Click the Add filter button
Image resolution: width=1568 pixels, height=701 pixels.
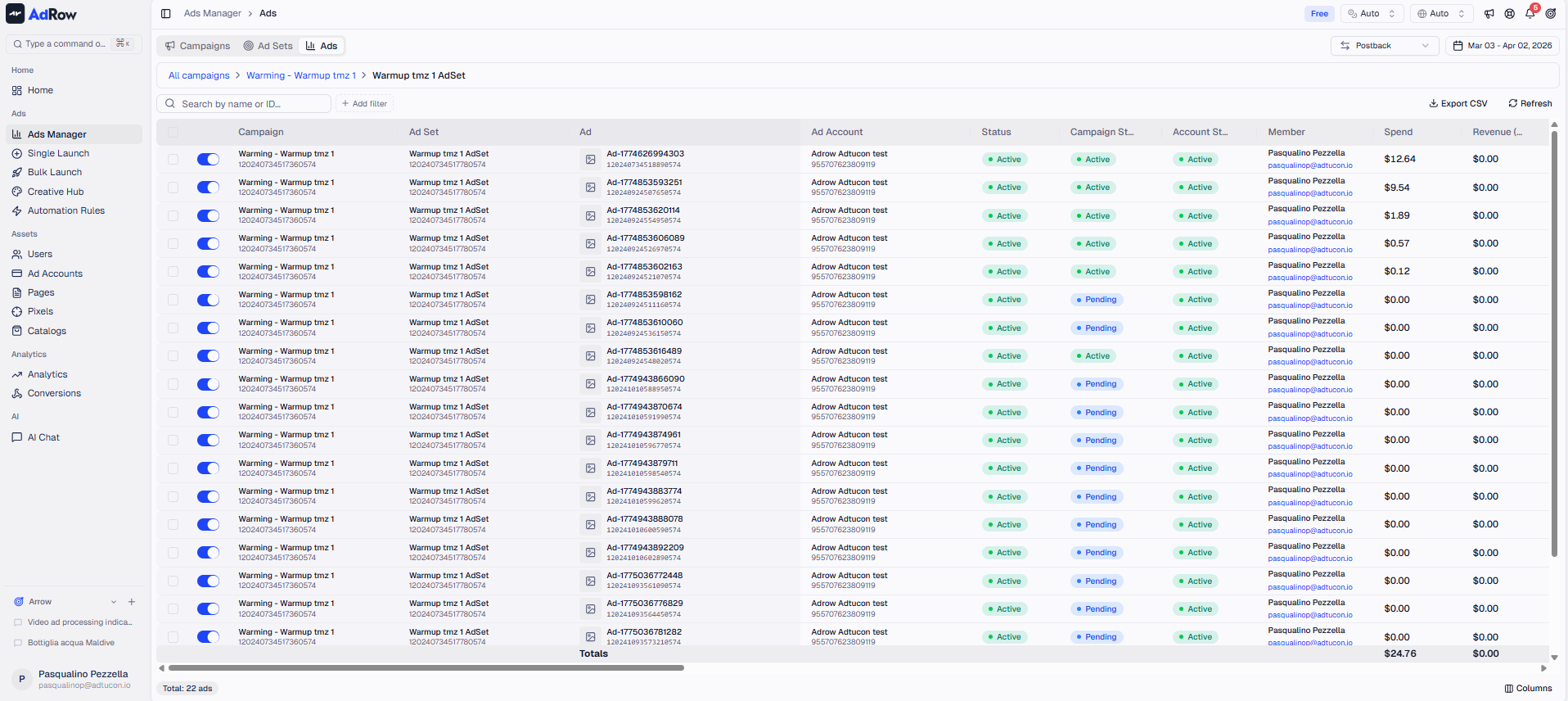(365, 104)
